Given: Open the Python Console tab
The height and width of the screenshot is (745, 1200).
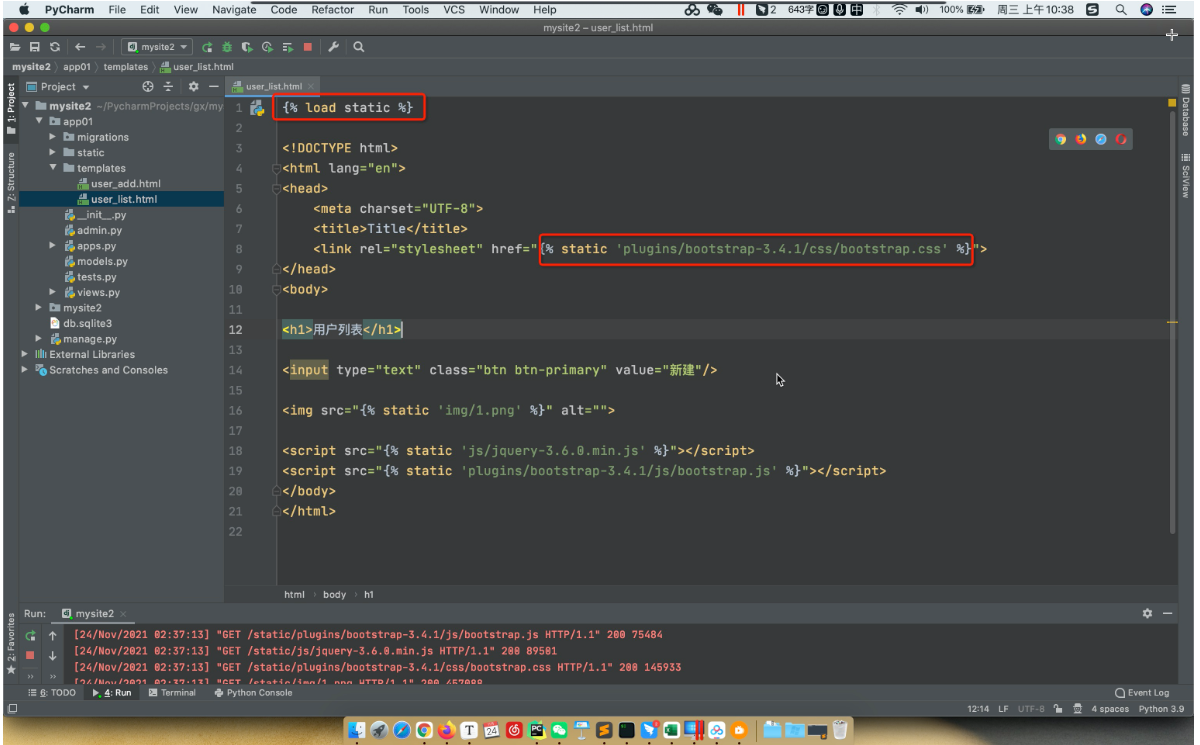Looking at the screenshot, I should click(252, 692).
